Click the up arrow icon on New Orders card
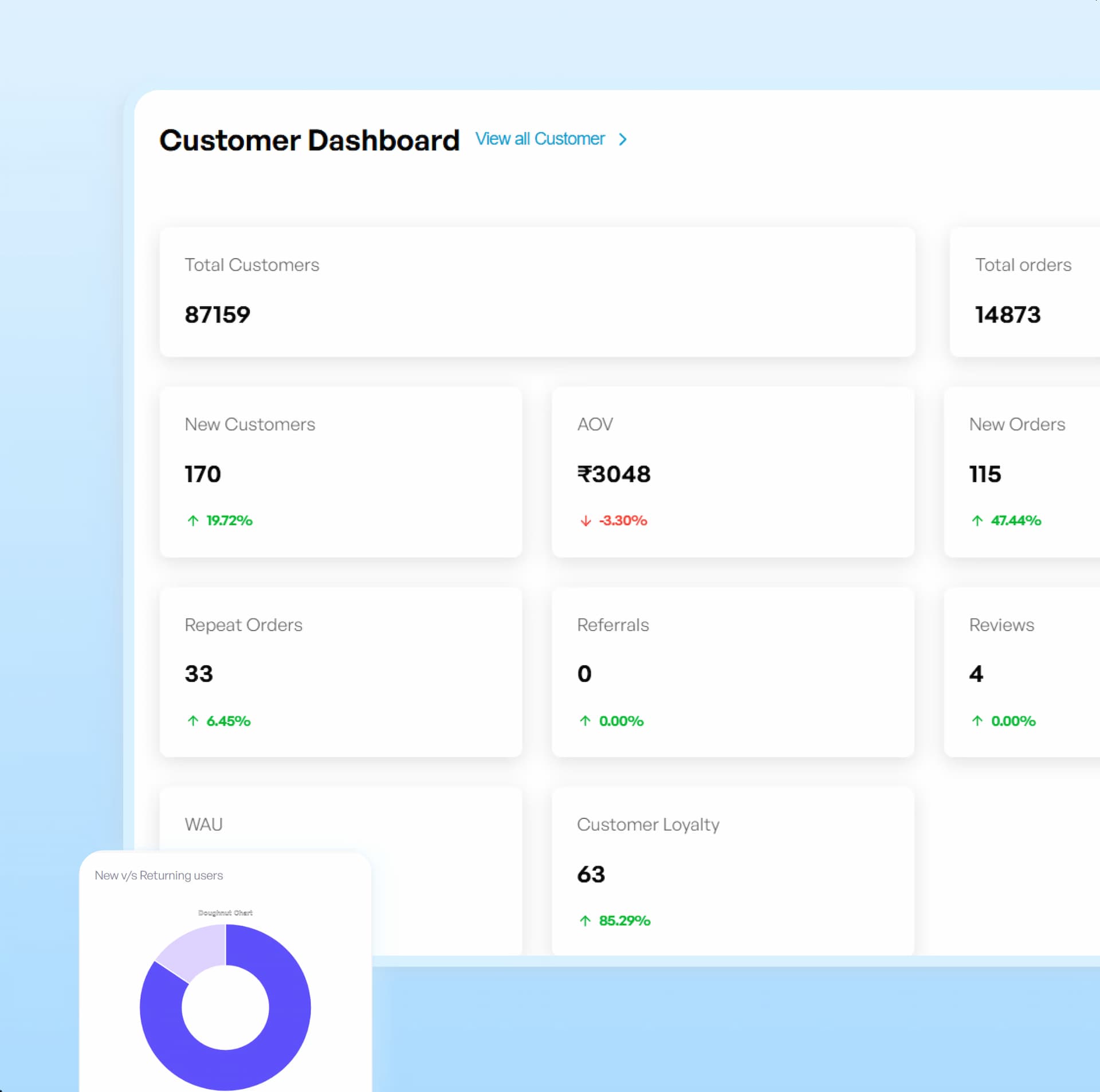Screen dimensions: 1100x1092 pos(978,520)
